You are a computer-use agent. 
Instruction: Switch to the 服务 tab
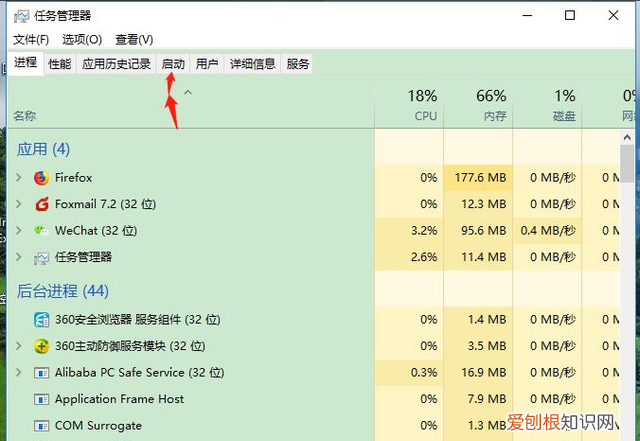298,64
